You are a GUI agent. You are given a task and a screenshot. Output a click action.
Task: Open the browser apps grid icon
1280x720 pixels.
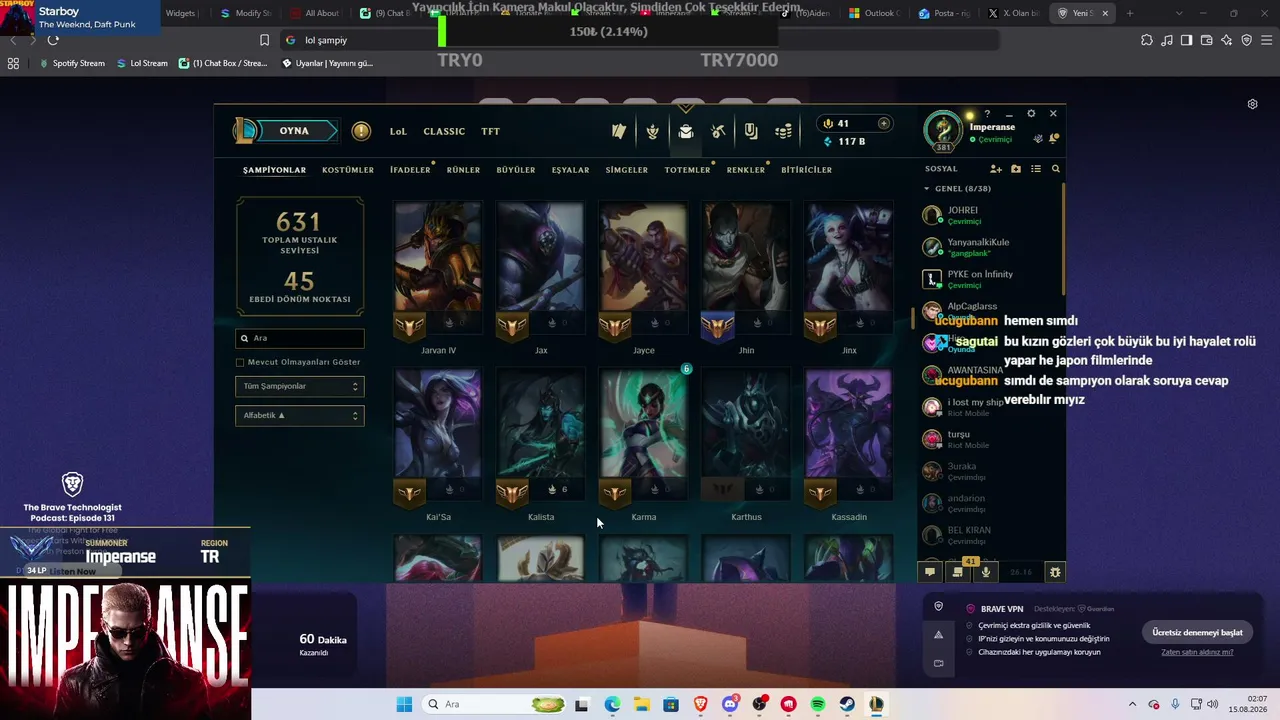pos(13,63)
